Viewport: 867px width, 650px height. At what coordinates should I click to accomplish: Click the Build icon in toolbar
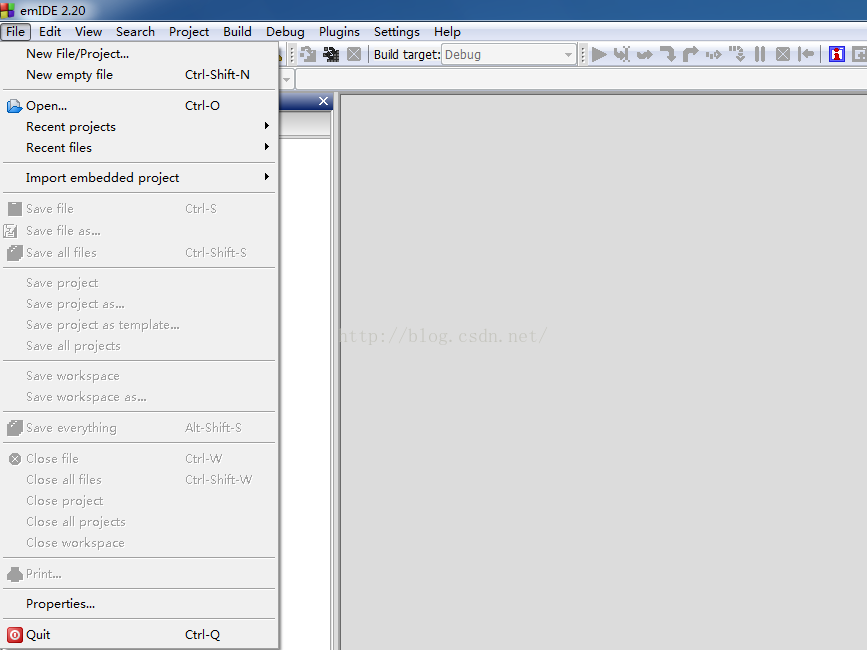pos(308,54)
